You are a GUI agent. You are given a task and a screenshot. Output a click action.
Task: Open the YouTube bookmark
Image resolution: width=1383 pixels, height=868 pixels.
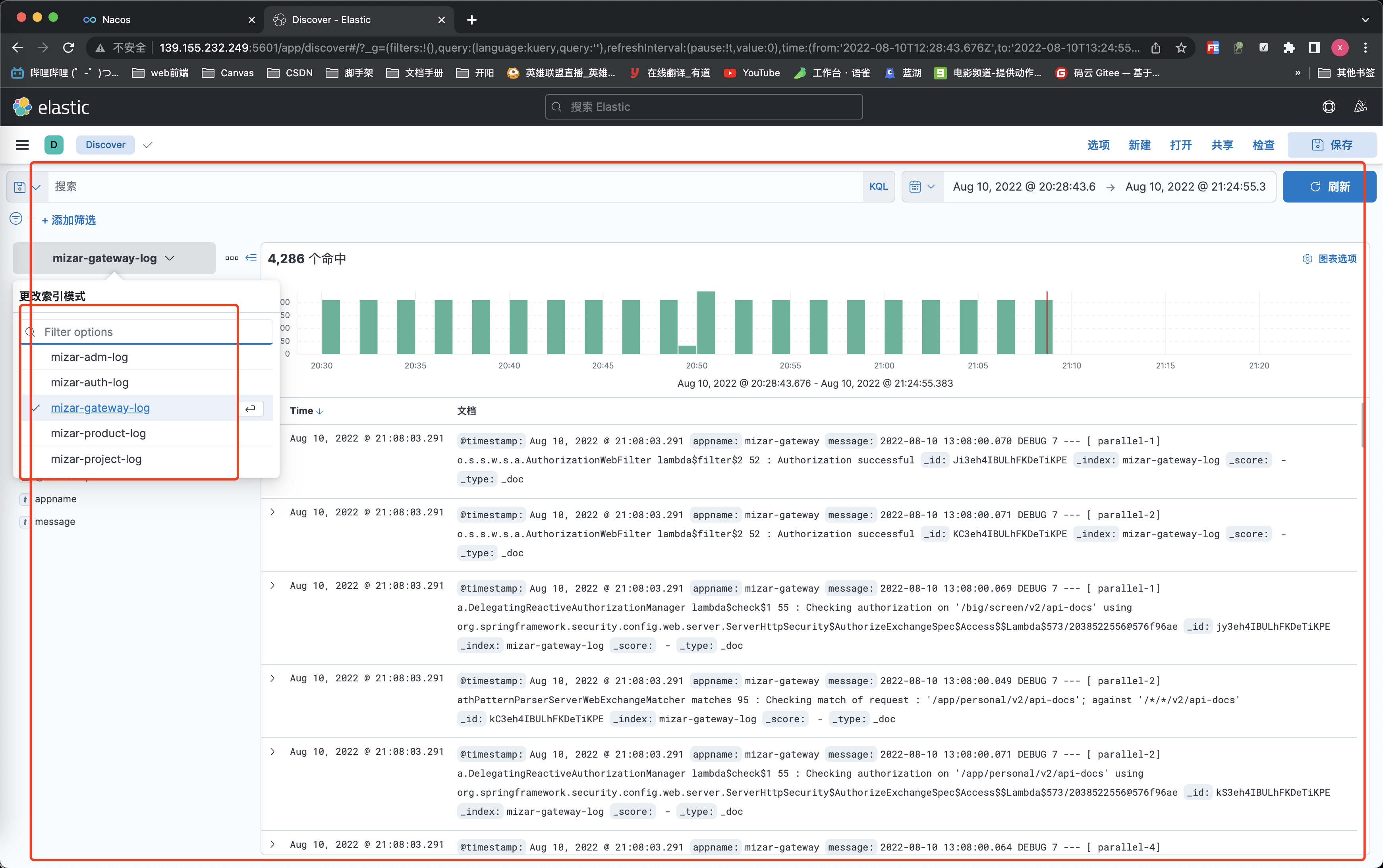click(751, 73)
